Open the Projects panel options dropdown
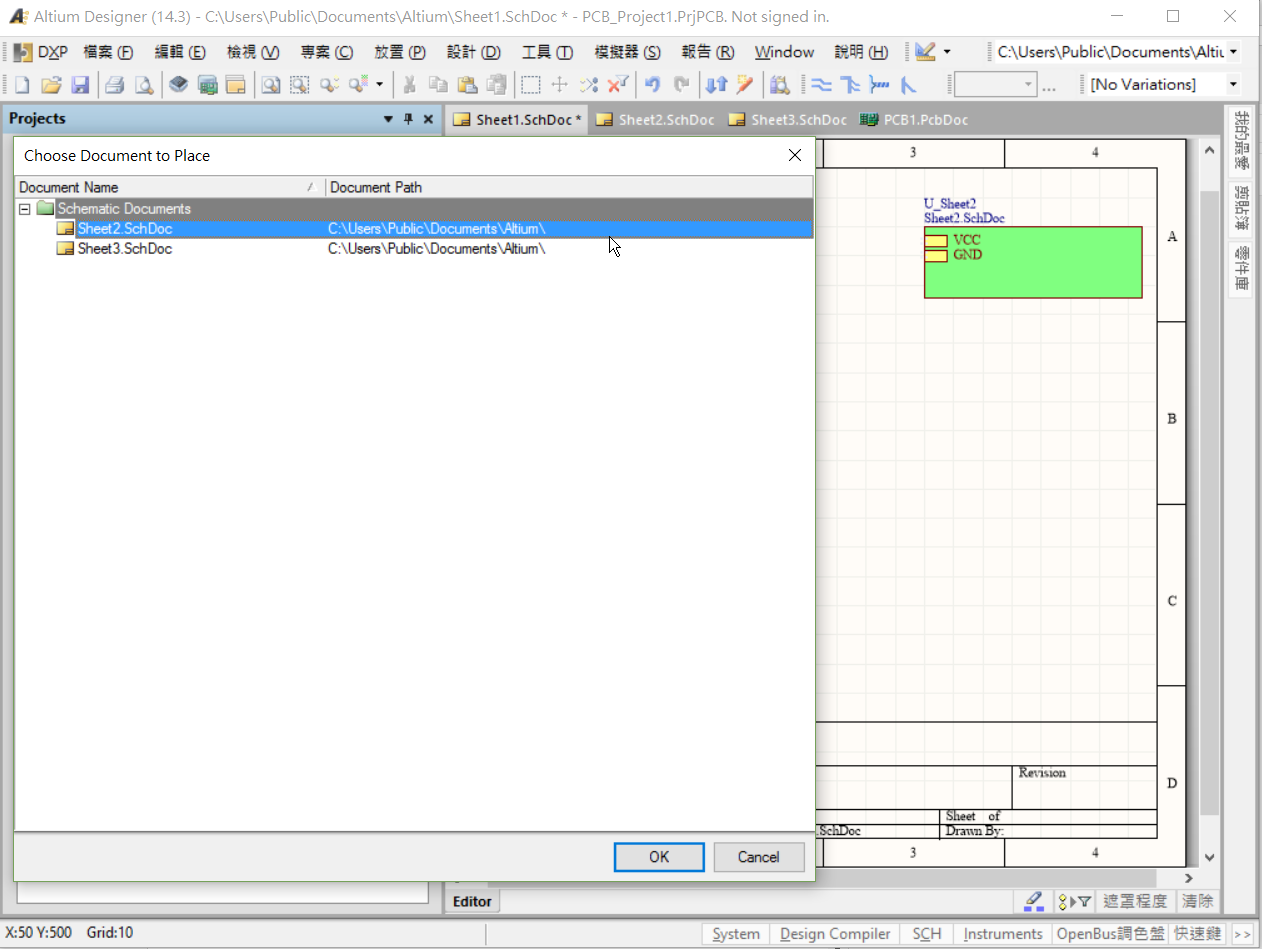Image resolution: width=1262 pixels, height=949 pixels. (388, 119)
